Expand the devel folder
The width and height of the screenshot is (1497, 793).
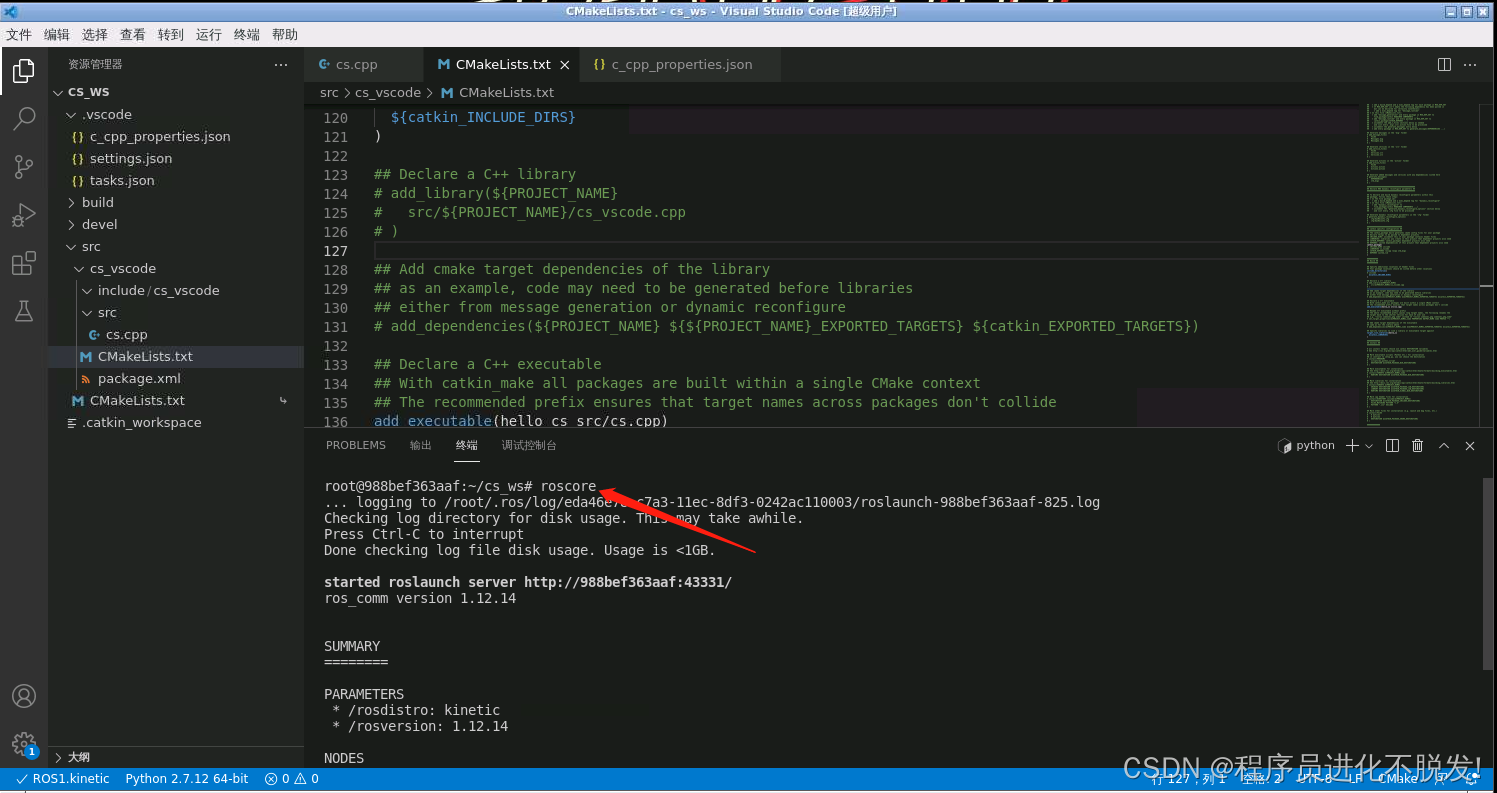tap(176, 224)
